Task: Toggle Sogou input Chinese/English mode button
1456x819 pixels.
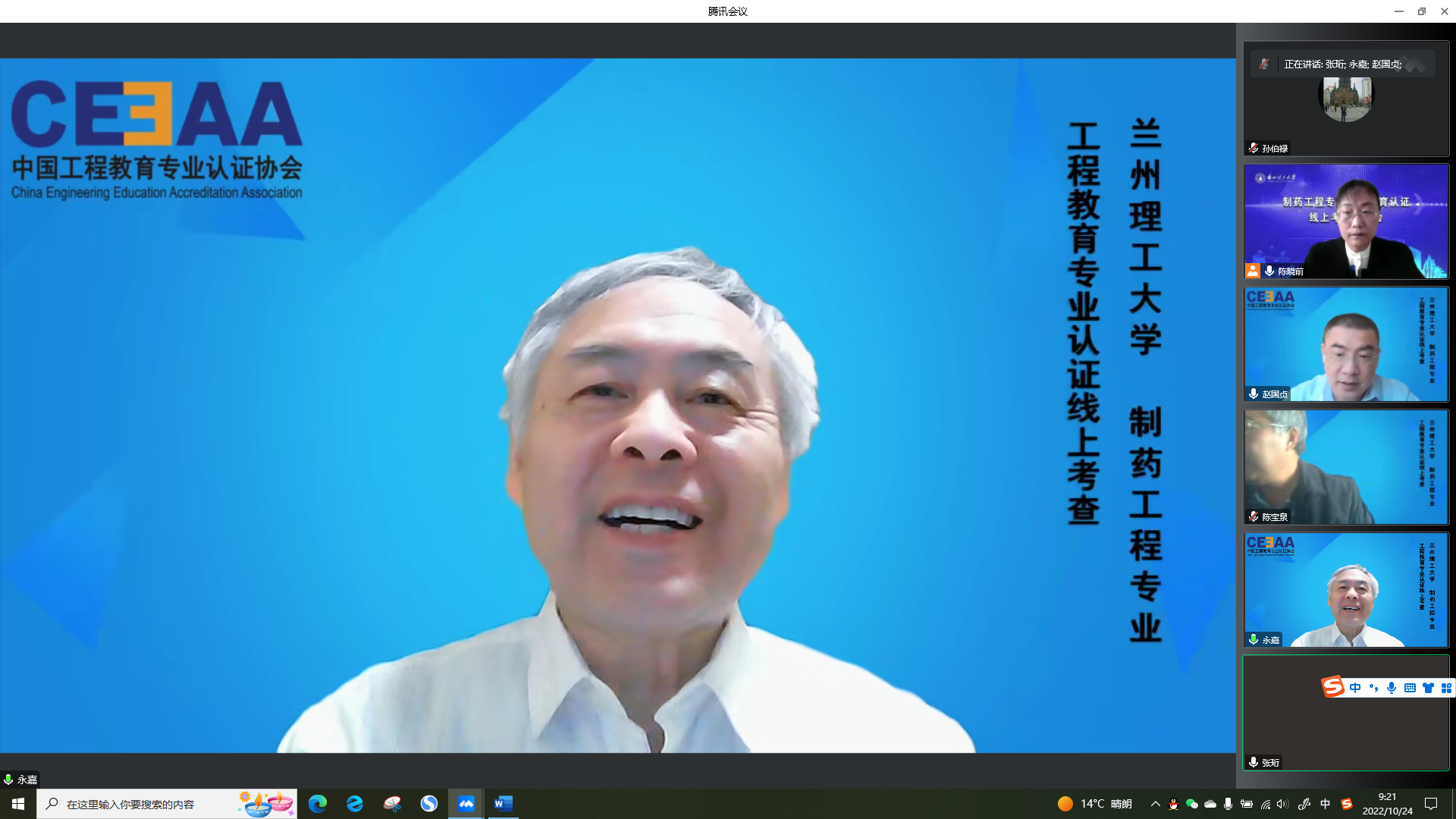Action: click(x=1355, y=688)
